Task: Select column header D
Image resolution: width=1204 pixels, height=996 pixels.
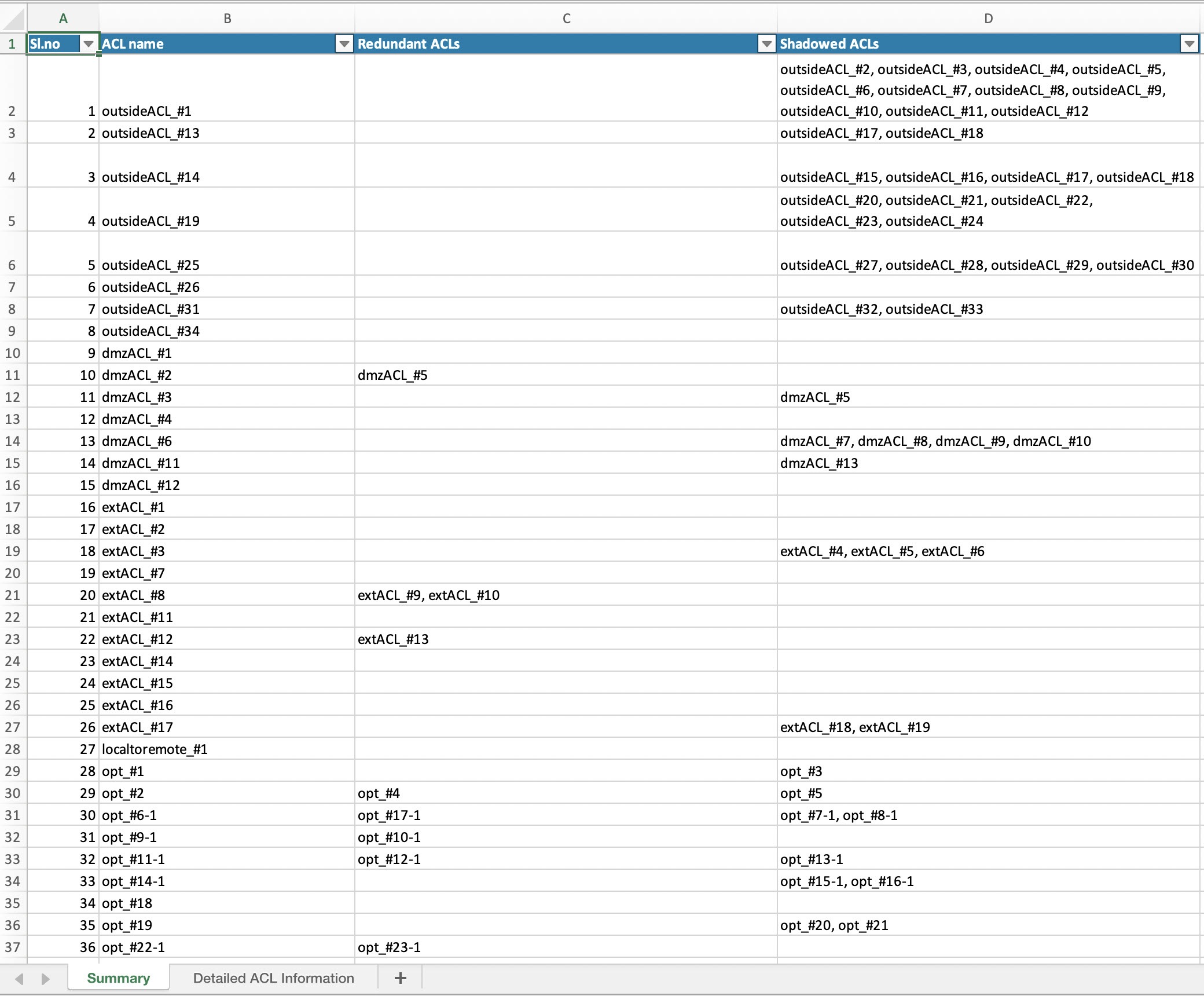Action: [988, 18]
